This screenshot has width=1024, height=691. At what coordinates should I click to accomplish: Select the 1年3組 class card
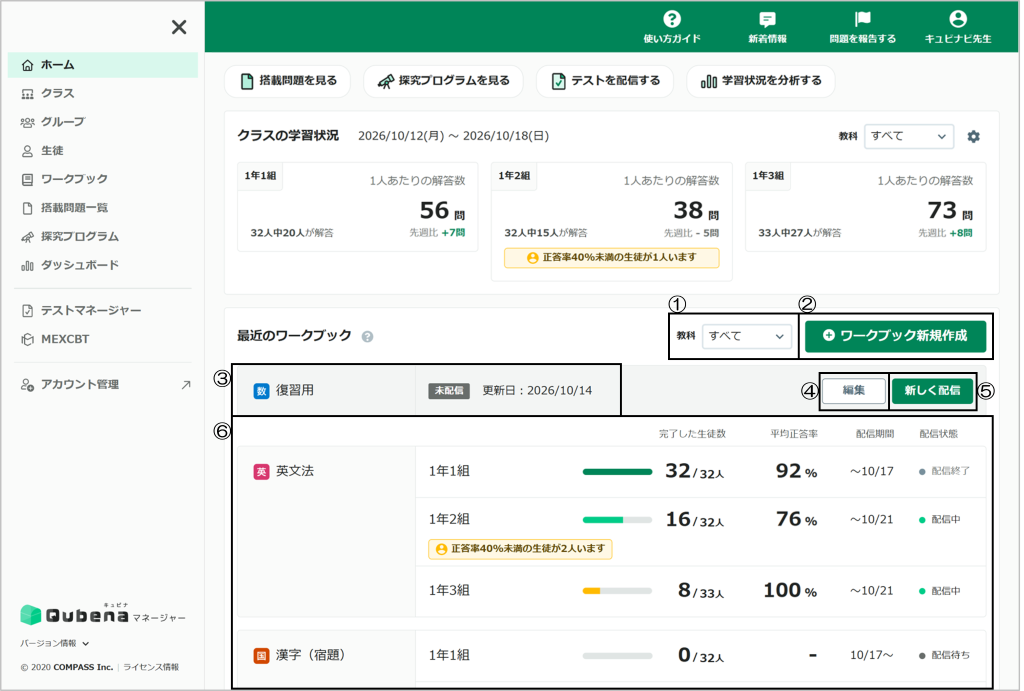(865, 207)
